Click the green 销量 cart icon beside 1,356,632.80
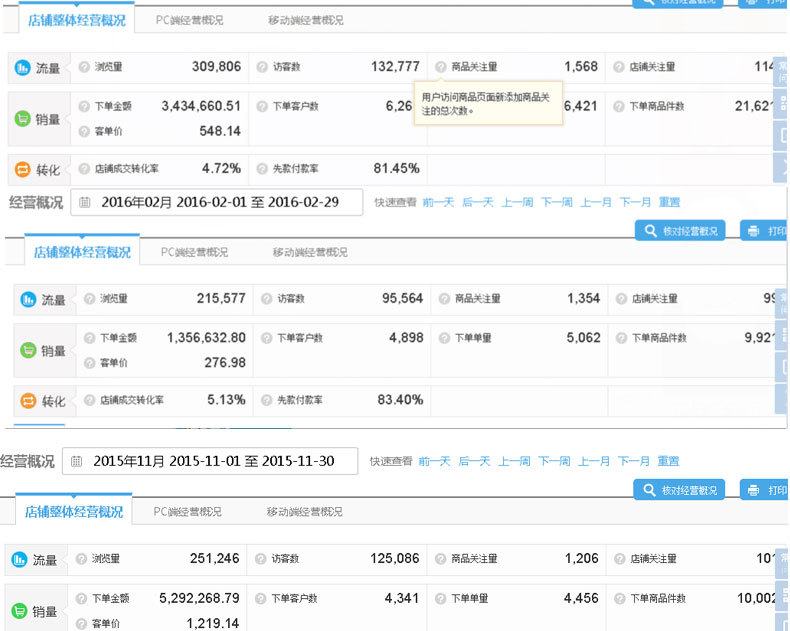This screenshot has height=631, width=790. coord(29,351)
